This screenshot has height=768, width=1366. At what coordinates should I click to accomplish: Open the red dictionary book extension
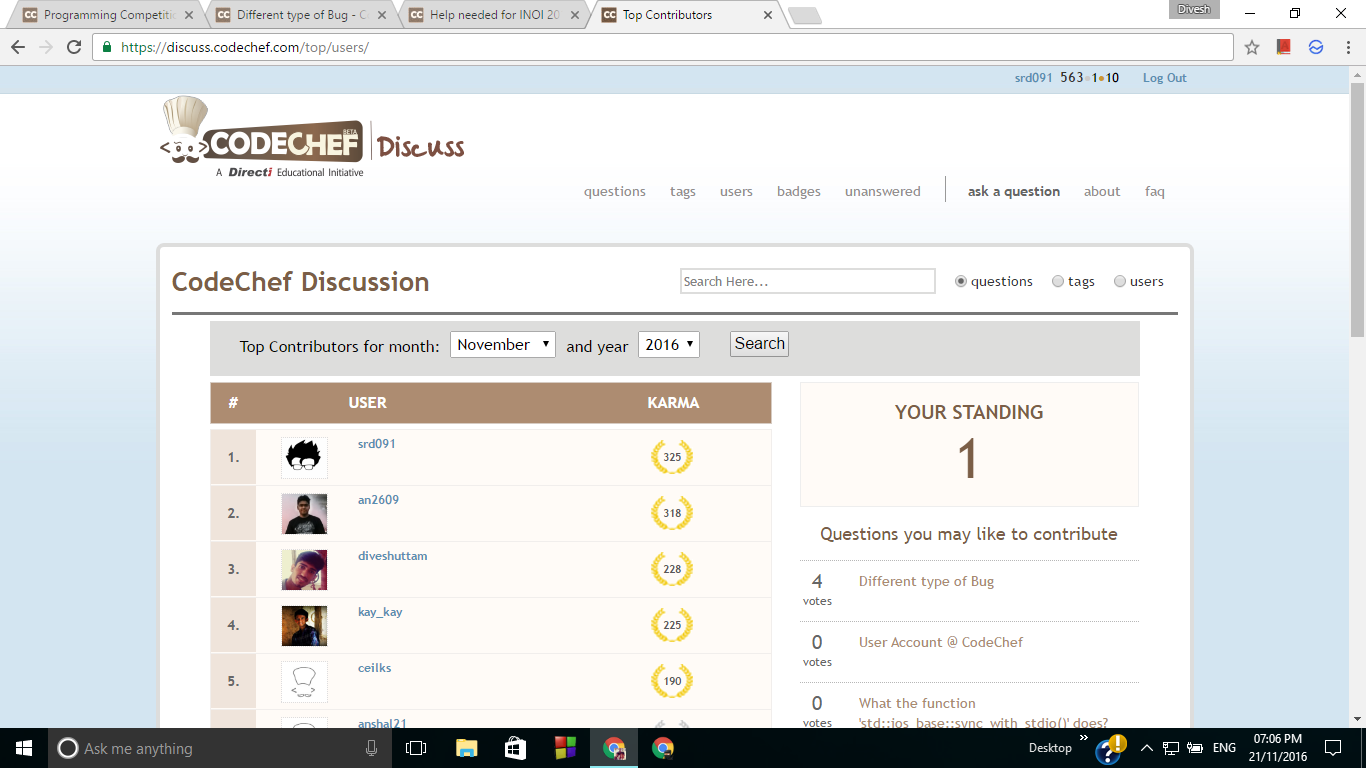point(1284,47)
